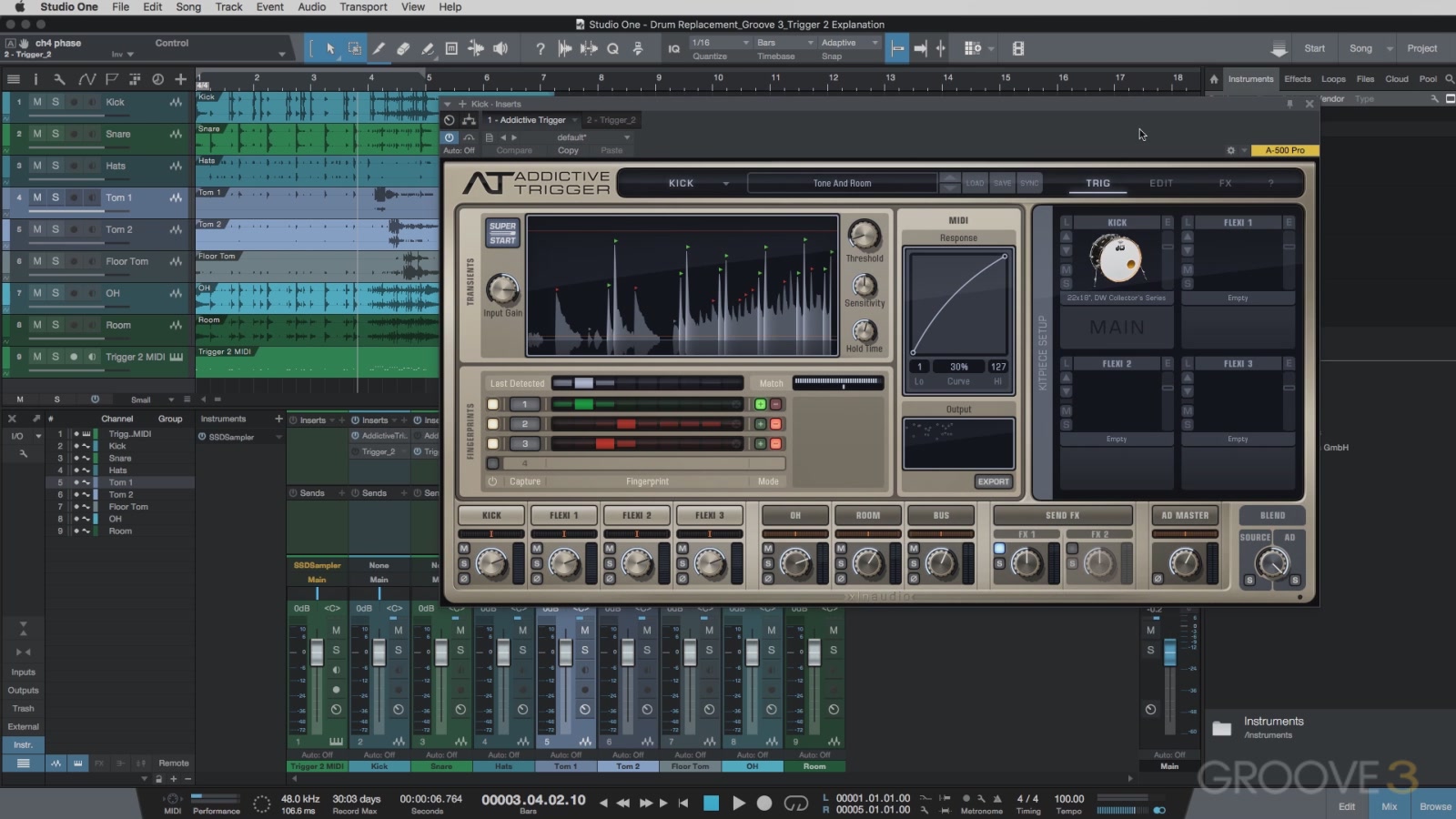Open the browser home icon
The width and height of the screenshot is (1456, 819).
1213,79
